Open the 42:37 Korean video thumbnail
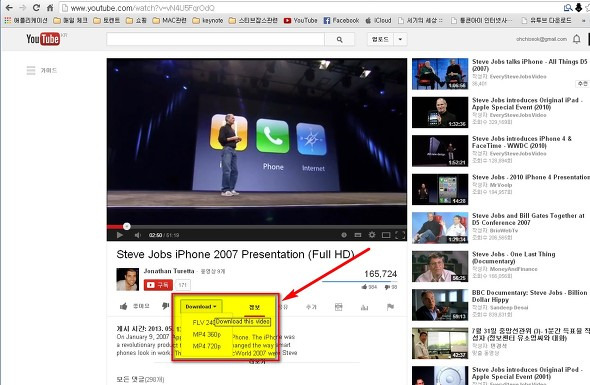The height and width of the screenshot is (385, 590). click(x=440, y=343)
